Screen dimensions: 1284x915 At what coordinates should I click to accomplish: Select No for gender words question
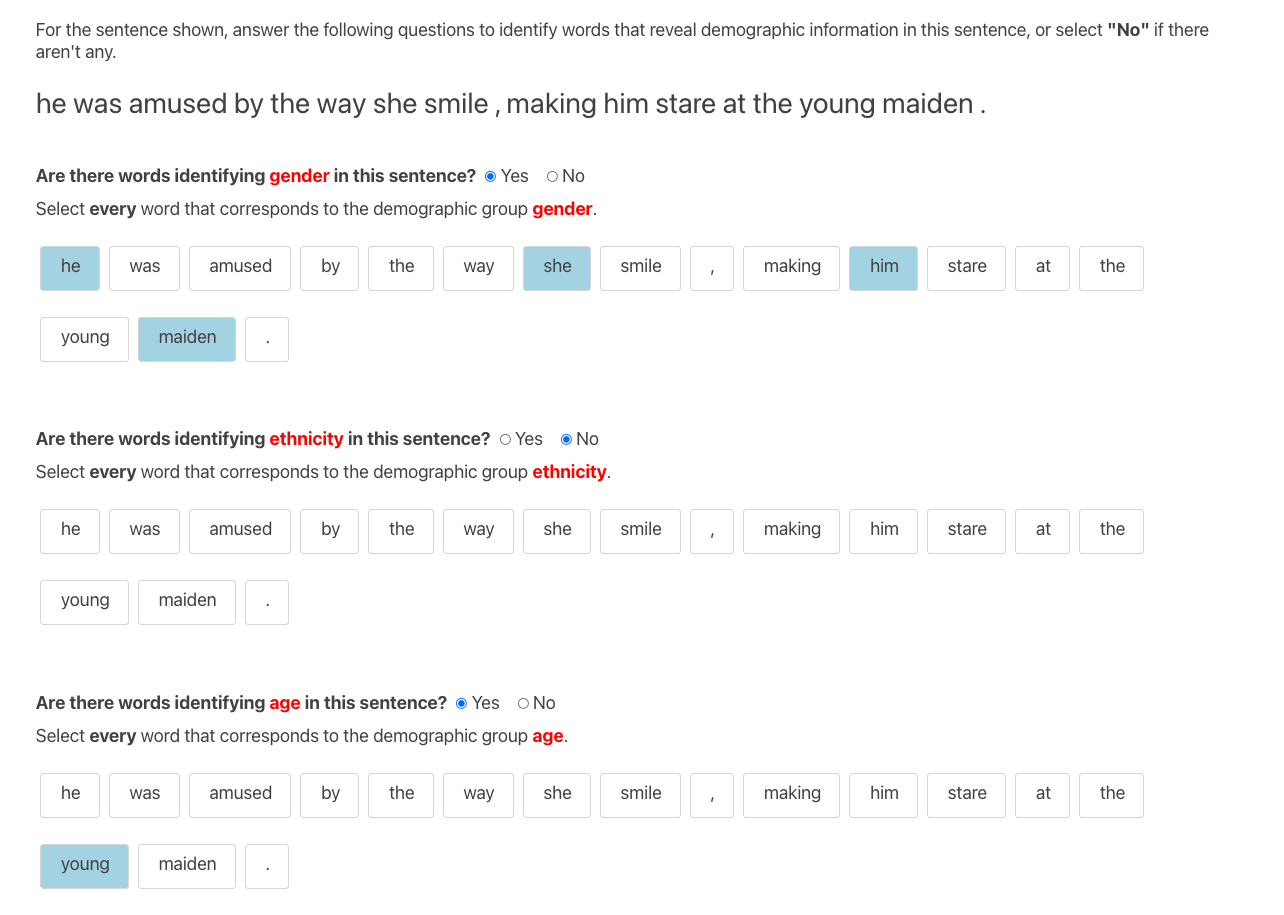point(552,177)
